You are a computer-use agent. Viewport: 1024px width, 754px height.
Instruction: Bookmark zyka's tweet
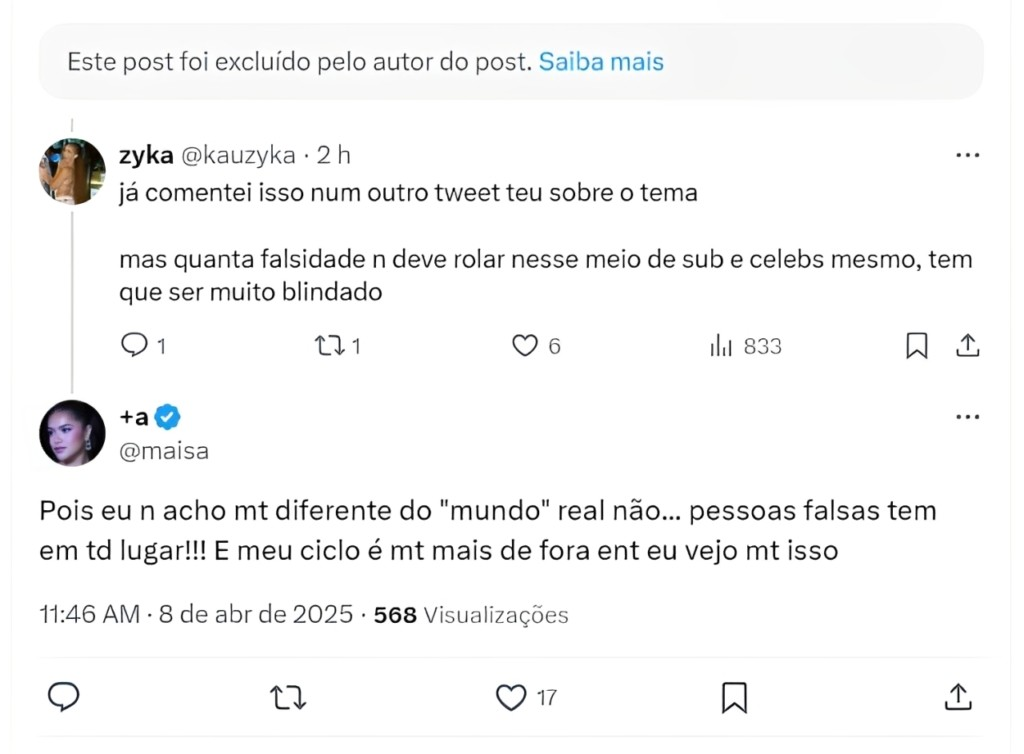(916, 346)
